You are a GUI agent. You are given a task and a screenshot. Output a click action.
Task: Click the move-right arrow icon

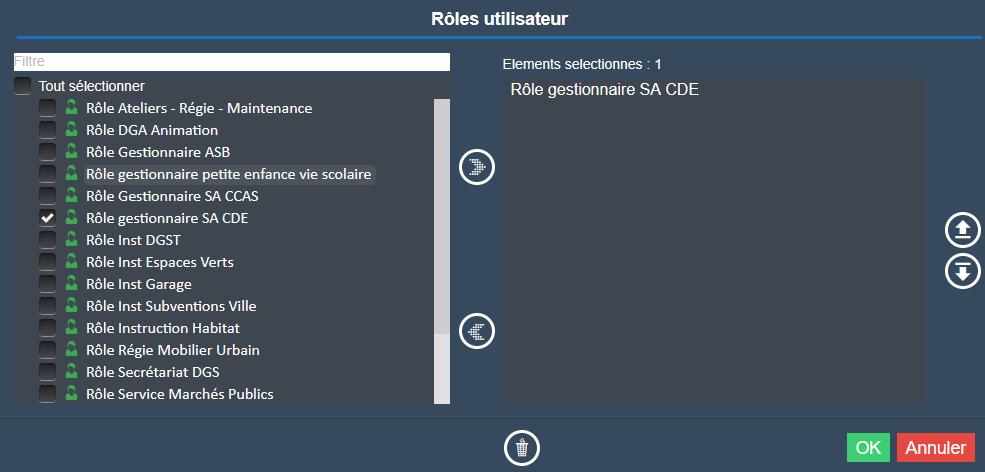point(477,166)
